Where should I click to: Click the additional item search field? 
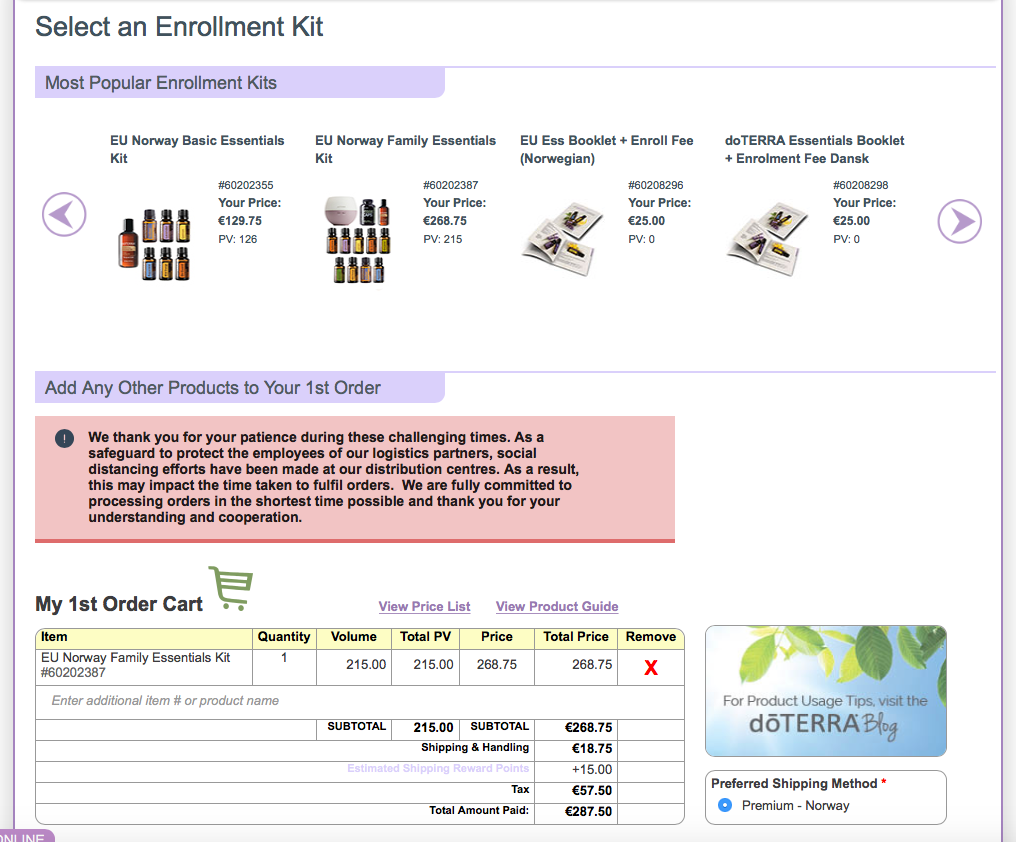360,701
